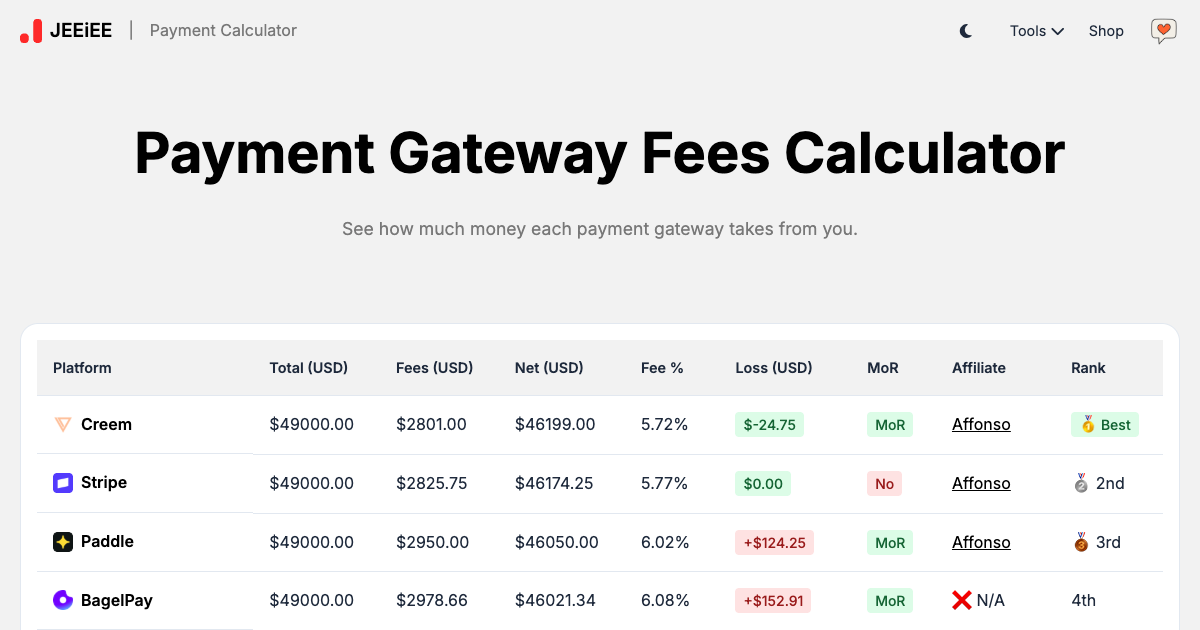The image size is (1200, 630).
Task: Click the bronze medal 3rd rank icon
Action: point(1081,542)
